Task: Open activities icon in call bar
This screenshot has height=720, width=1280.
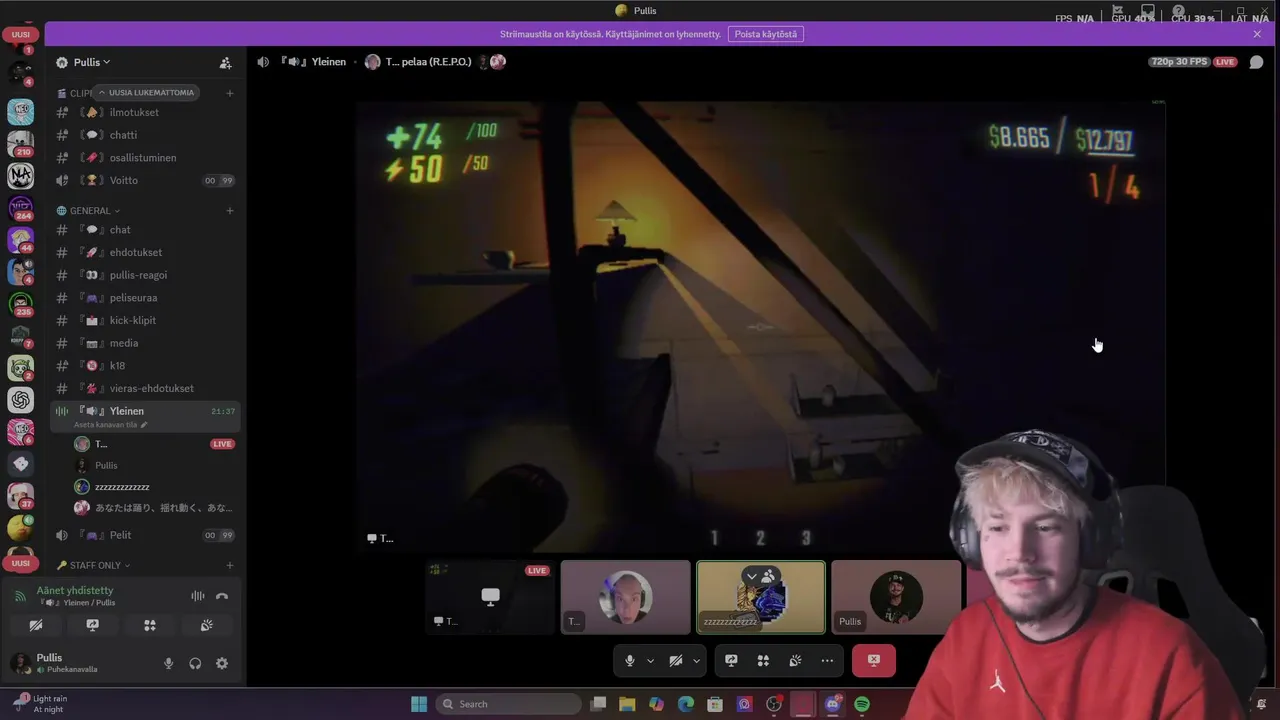Action: 763,661
